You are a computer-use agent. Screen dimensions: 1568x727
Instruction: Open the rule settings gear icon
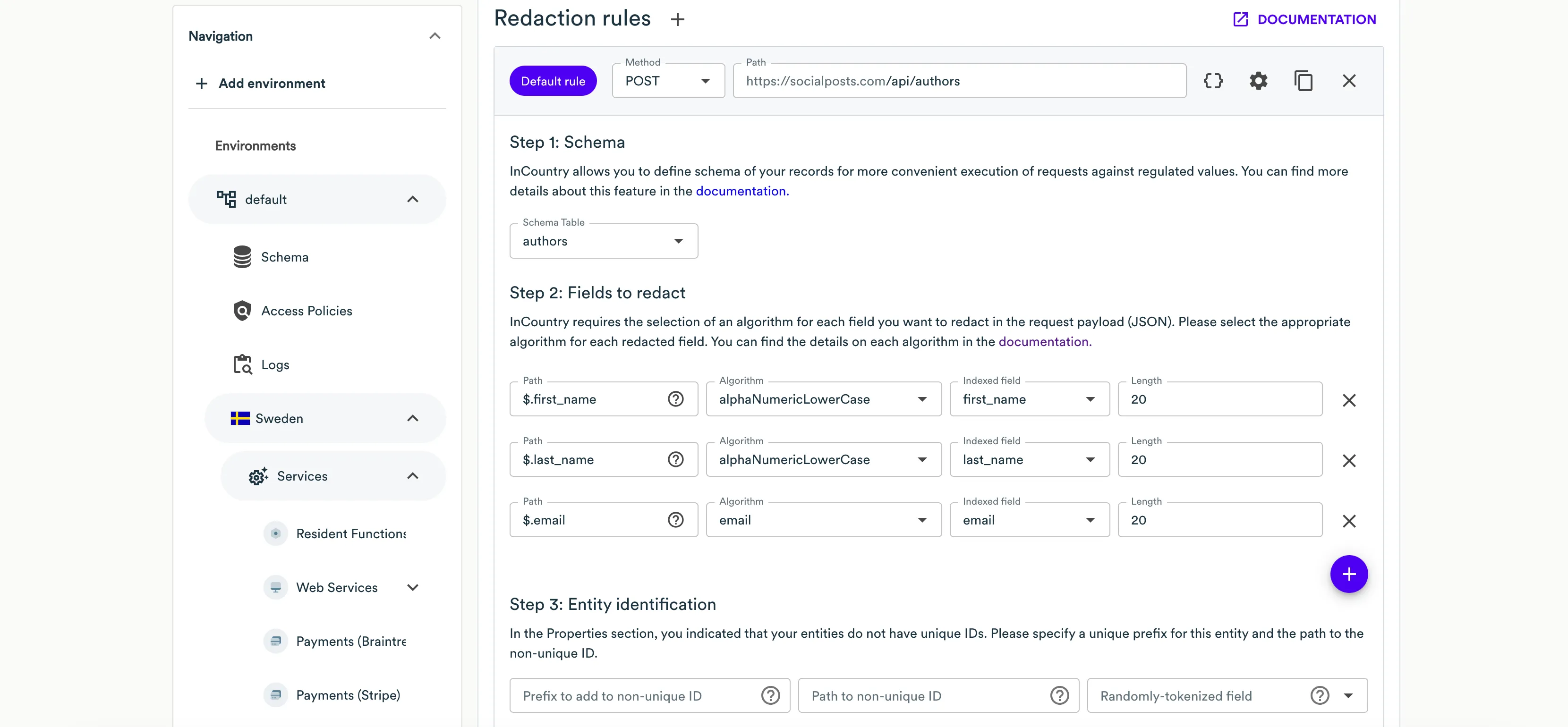1258,80
